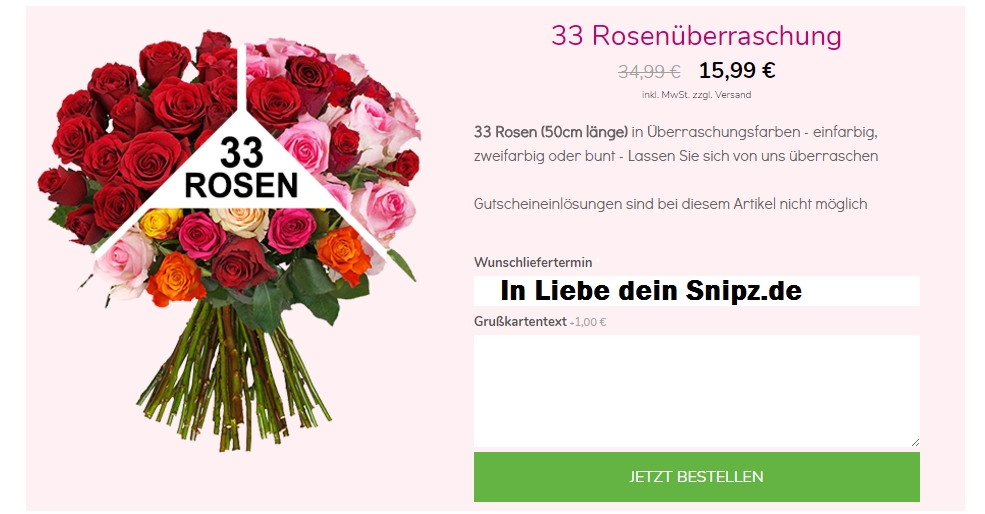Click the crossed-out 34,99 € price
Image resolution: width=985 pixels, height=514 pixels.
(649, 71)
